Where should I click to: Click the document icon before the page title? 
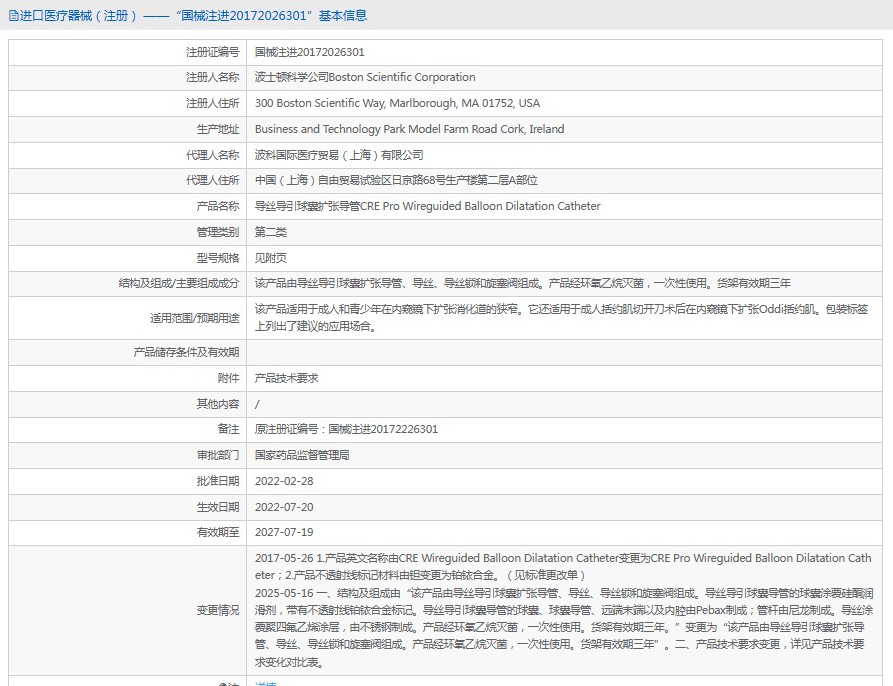[13, 15]
